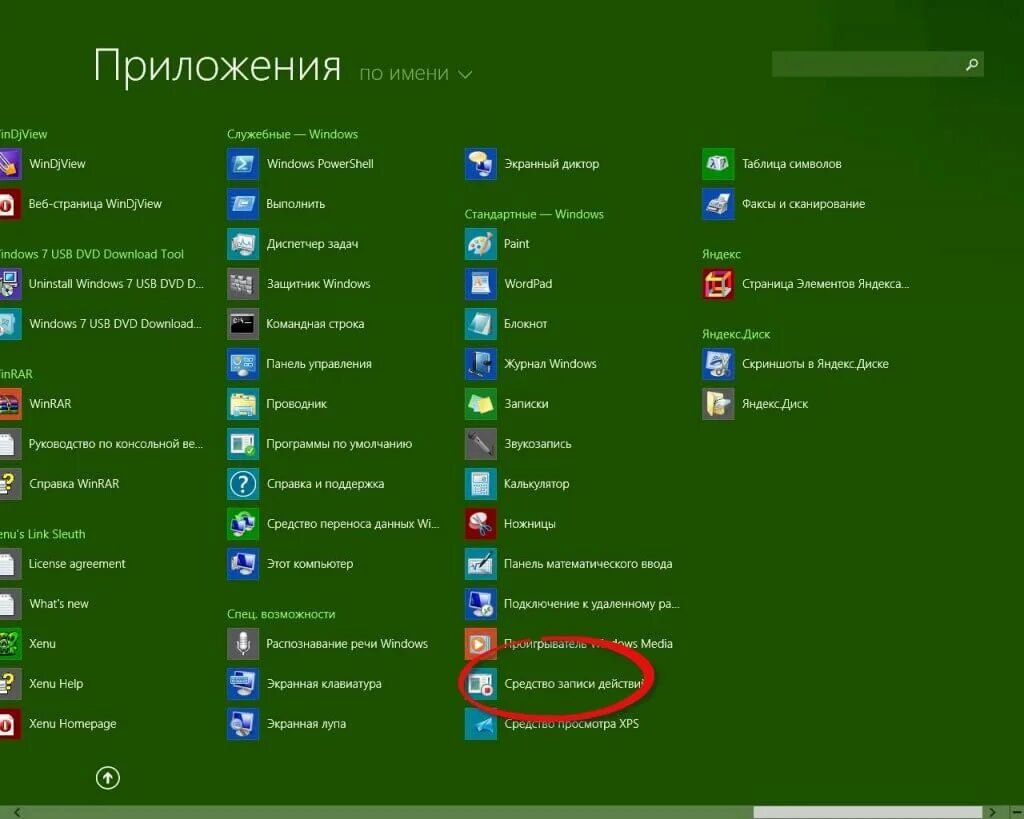Open Записки sticky notes icon
Viewport: 1024px width, 819px height.
[481, 404]
